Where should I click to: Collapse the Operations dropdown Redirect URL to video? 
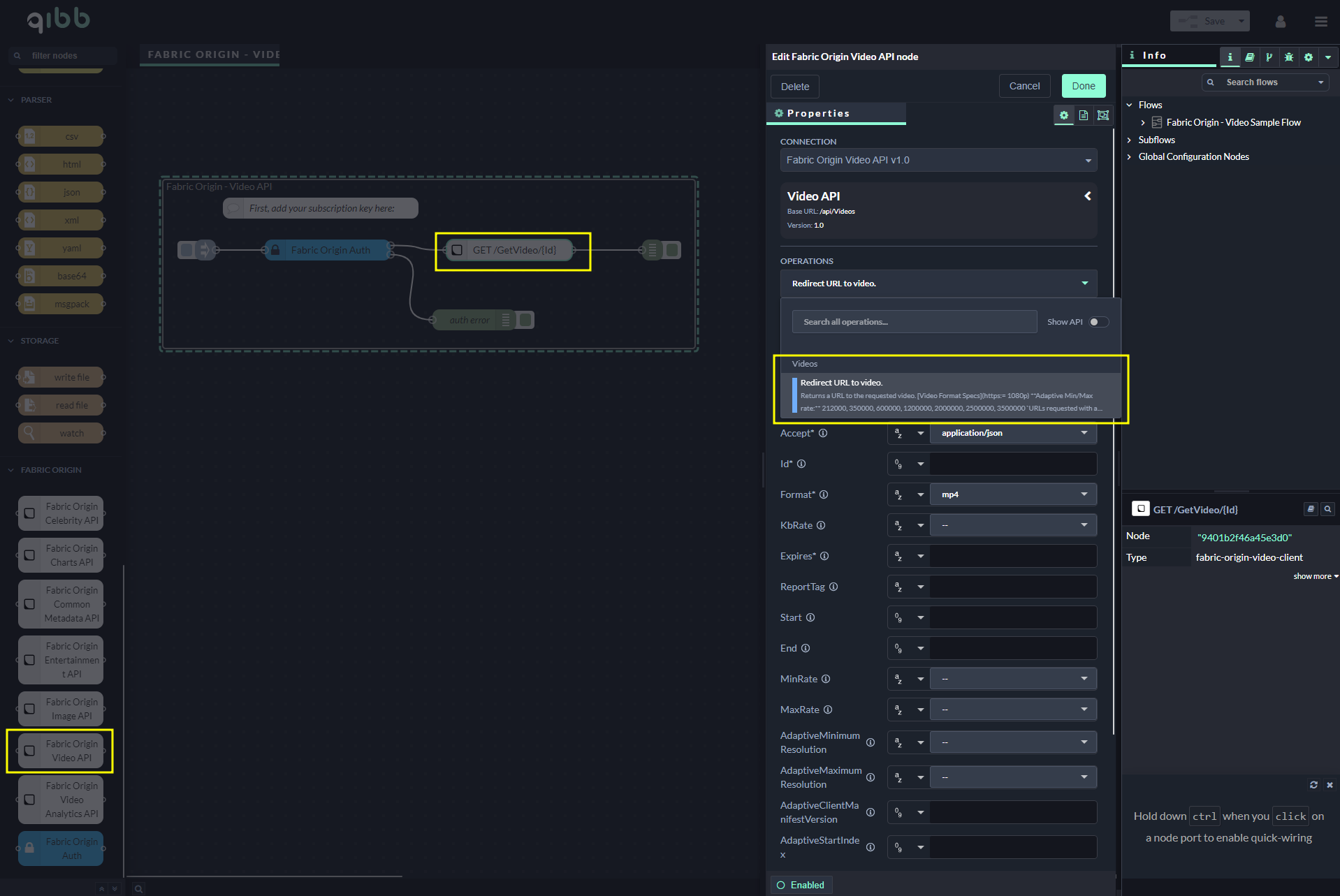(x=938, y=284)
